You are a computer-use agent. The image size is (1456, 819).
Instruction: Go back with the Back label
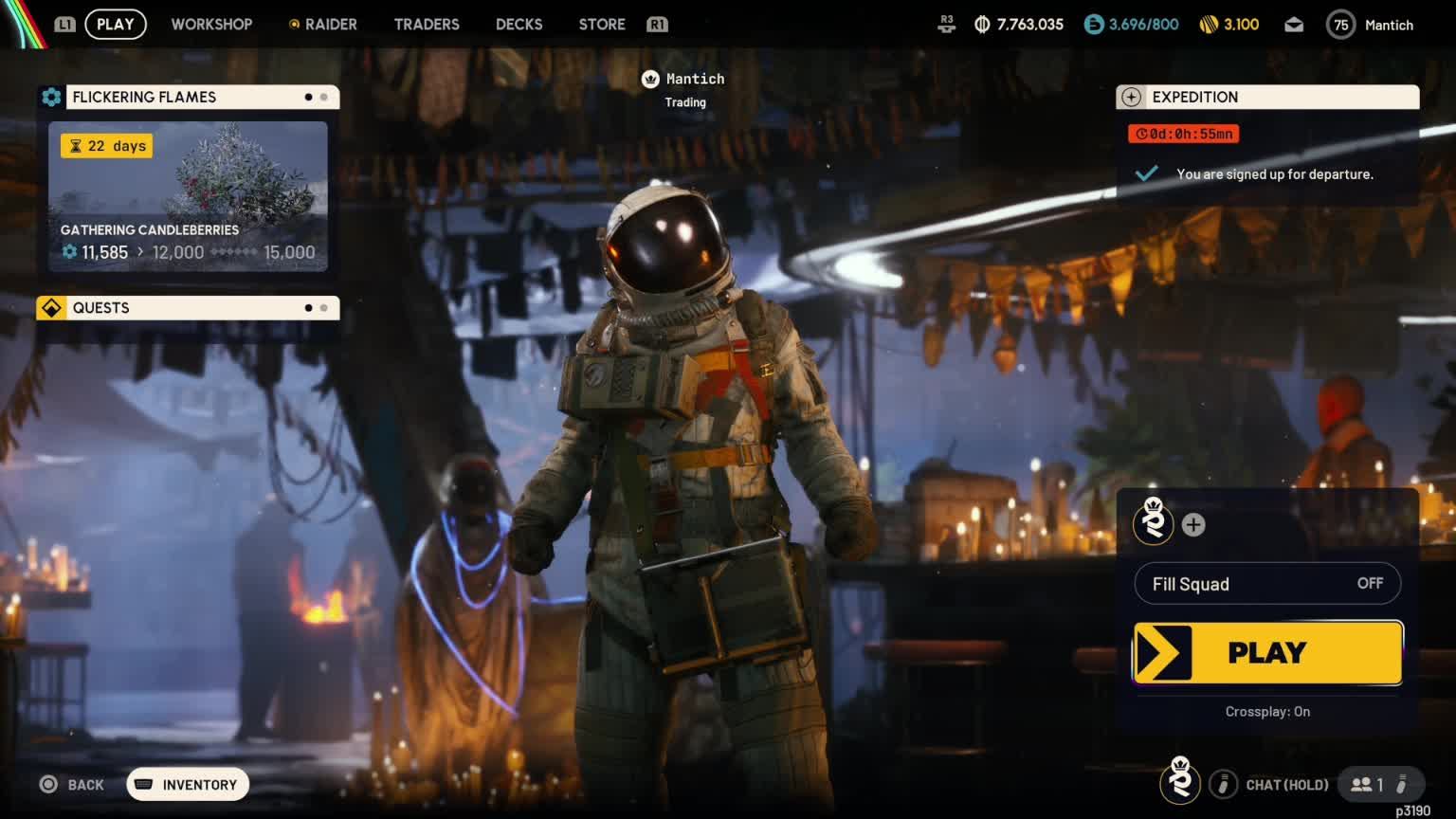85,785
